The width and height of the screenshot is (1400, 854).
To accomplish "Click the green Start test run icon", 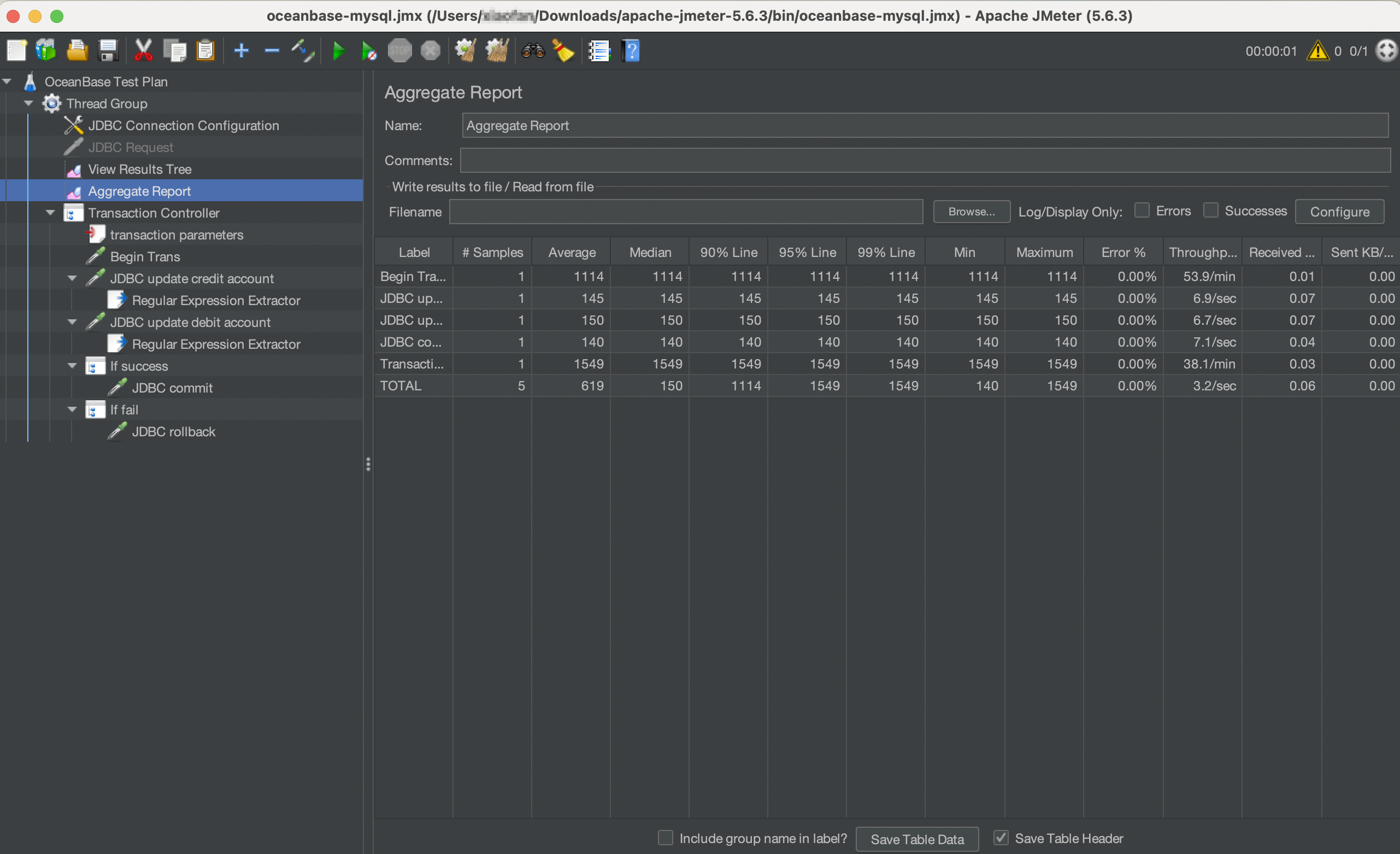I will (339, 51).
